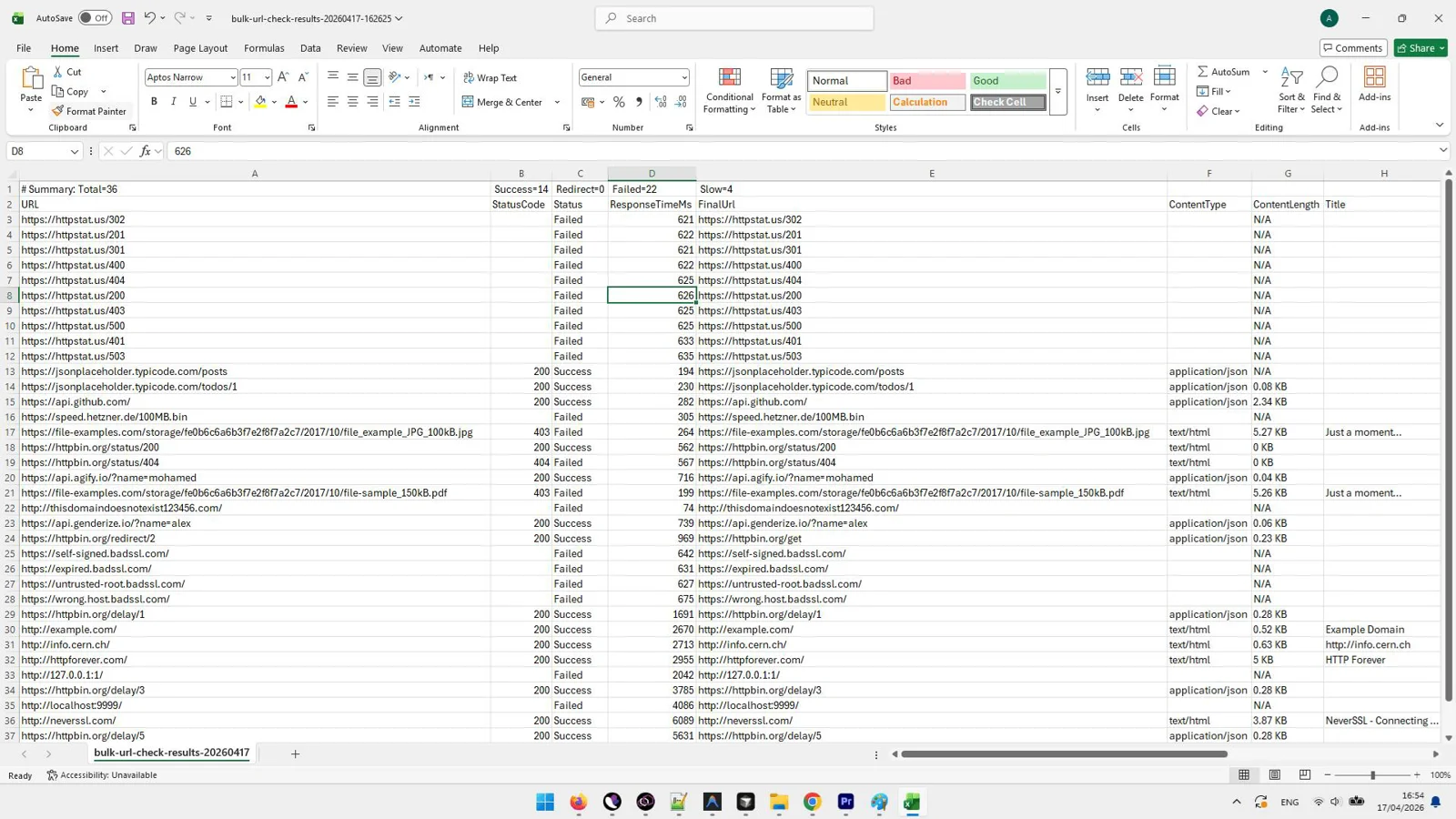Apply Underline formatting

[x=193, y=102]
